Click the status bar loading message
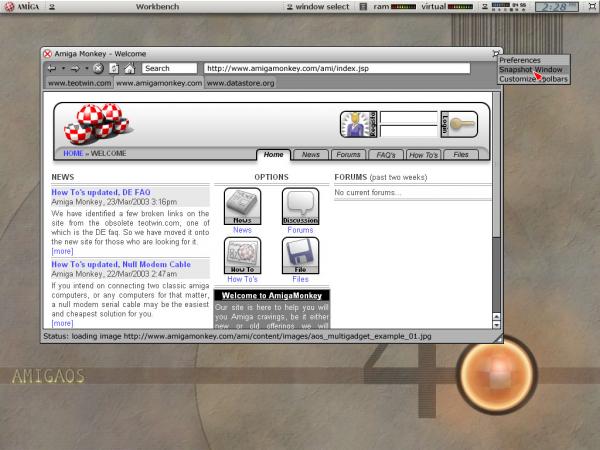Viewport: 600px width, 450px height. (237, 336)
